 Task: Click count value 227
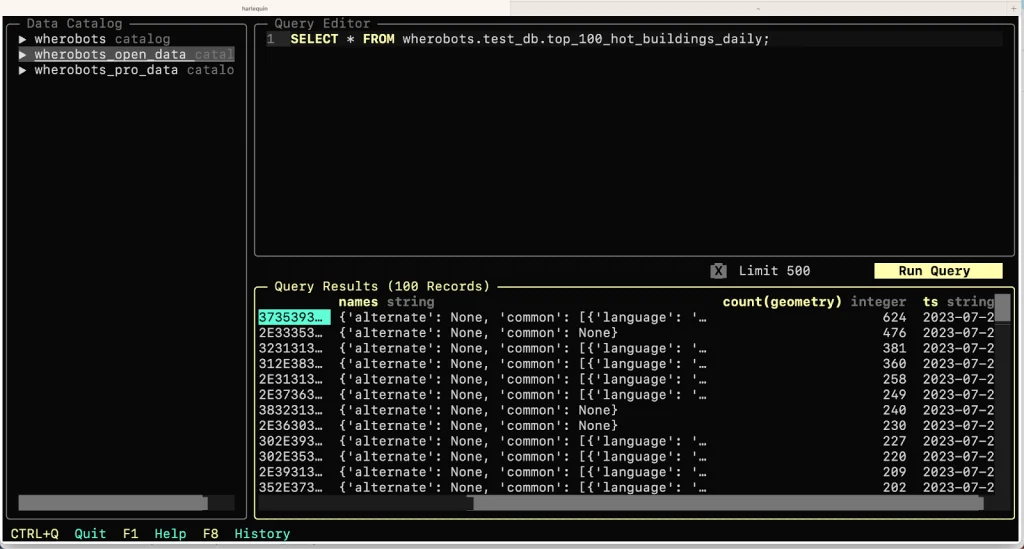click(x=894, y=441)
